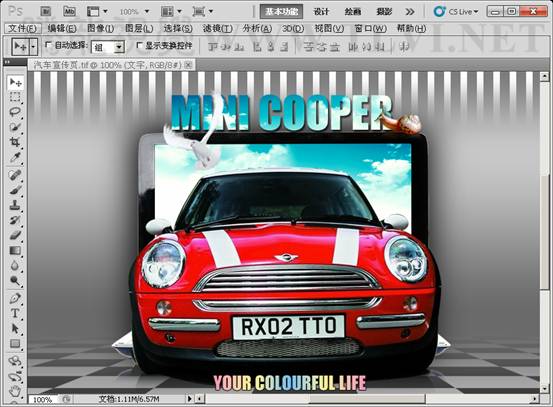This screenshot has width=553, height=407.
Task: Select the Path Selection tool
Action: click(15, 329)
